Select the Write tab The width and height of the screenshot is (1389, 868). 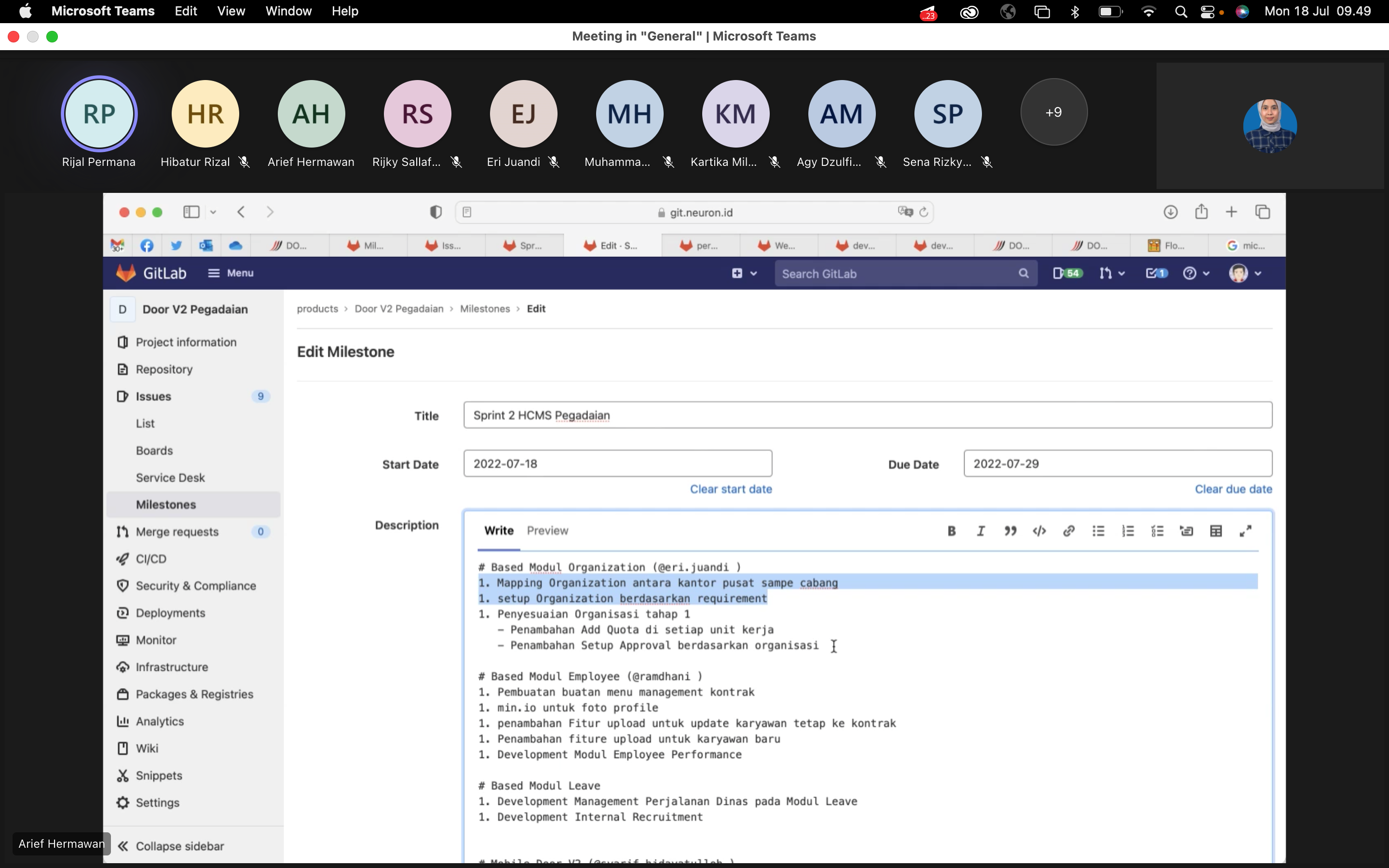pyautogui.click(x=498, y=531)
